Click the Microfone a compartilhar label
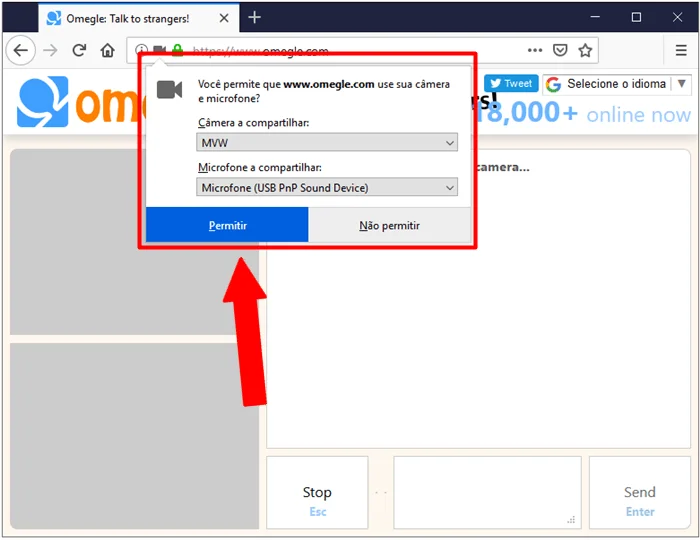 click(260, 167)
